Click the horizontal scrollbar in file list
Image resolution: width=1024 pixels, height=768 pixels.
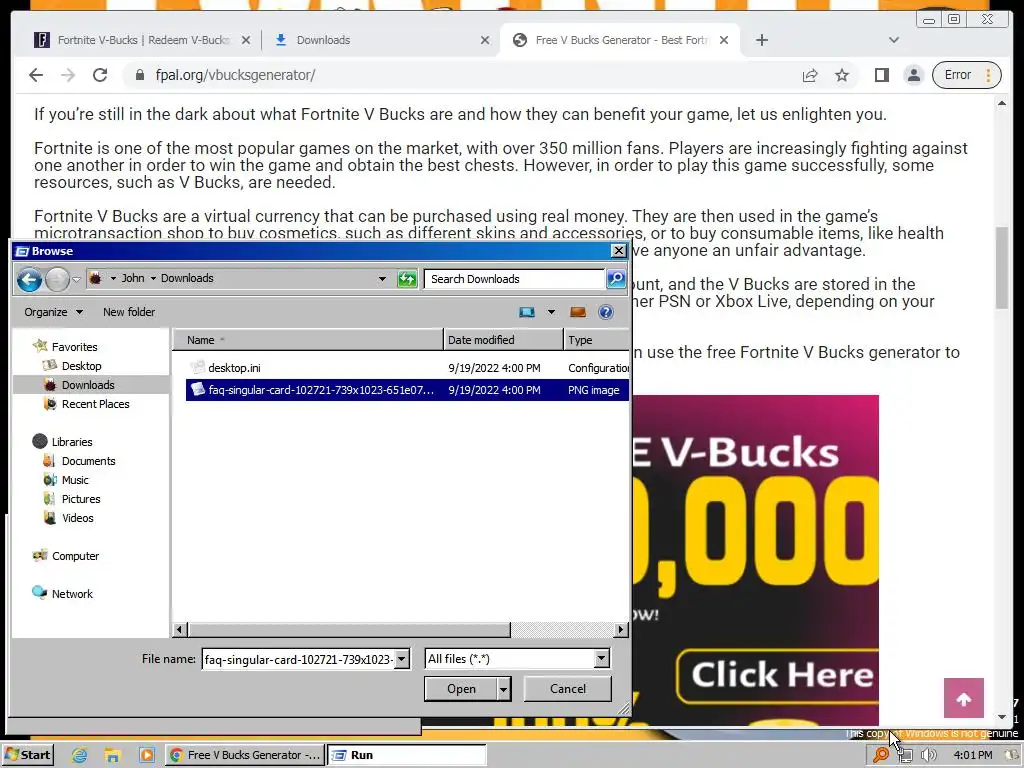[349, 630]
